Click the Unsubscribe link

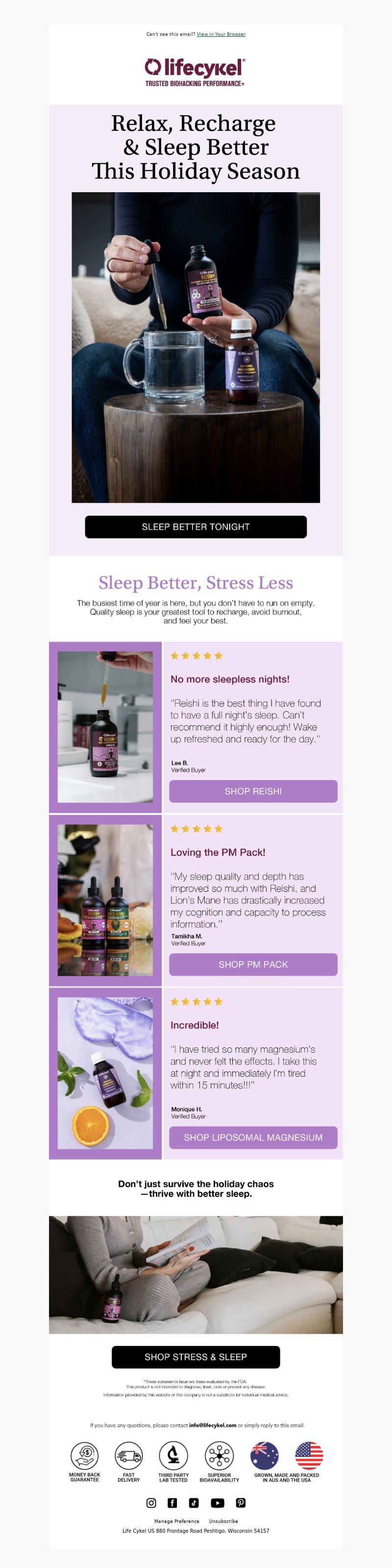[223, 1521]
